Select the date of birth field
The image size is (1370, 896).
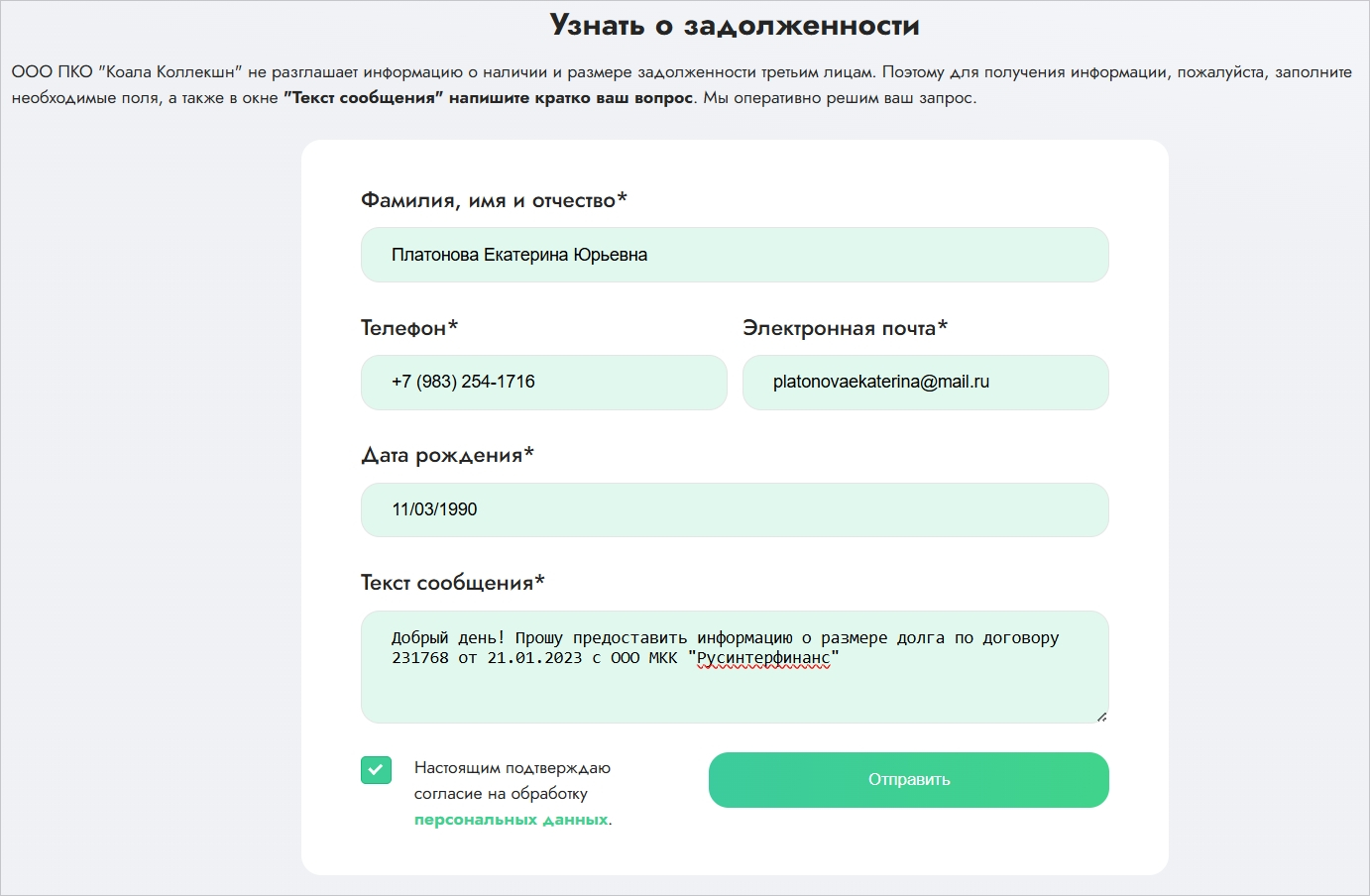(x=734, y=509)
